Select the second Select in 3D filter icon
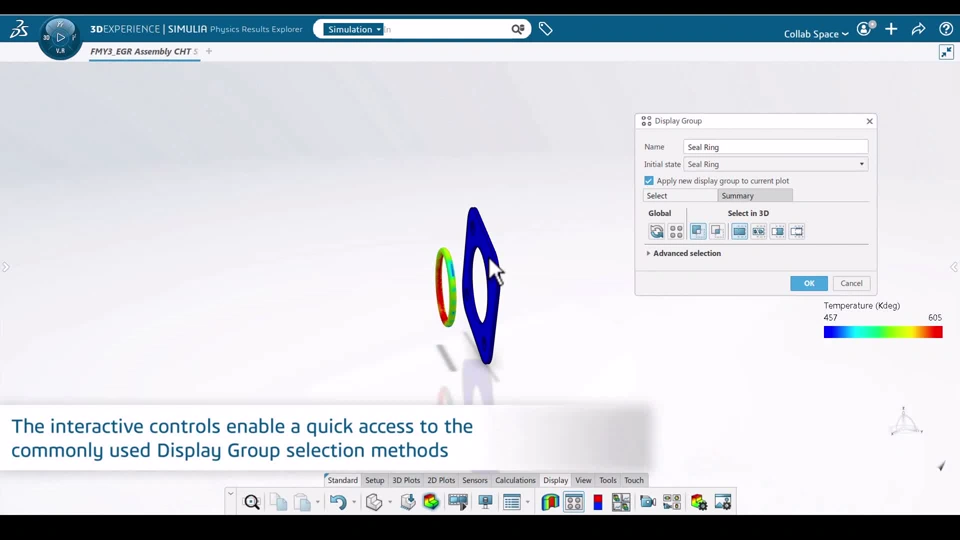This screenshot has width=960, height=540. pyautogui.click(x=759, y=231)
